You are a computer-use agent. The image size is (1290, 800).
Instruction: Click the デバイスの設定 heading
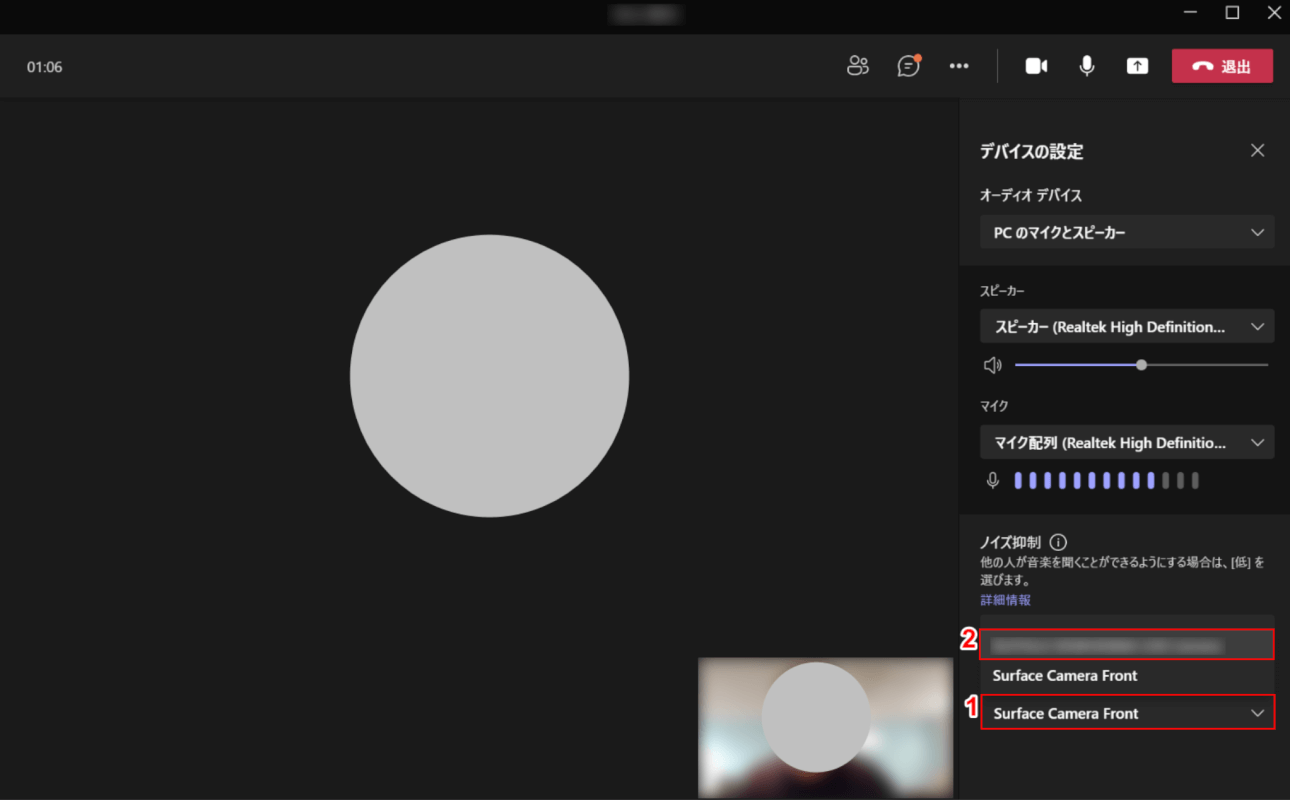[1032, 152]
